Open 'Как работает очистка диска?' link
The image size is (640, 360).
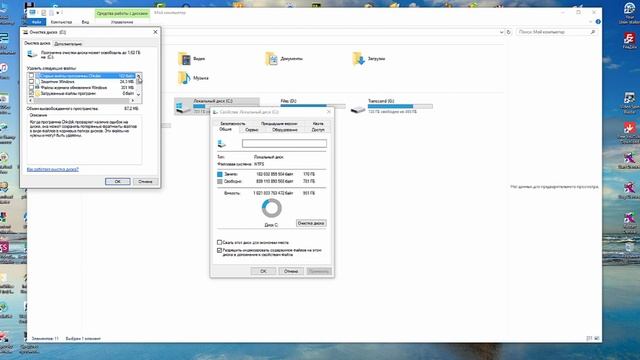pyautogui.click(x=53, y=169)
